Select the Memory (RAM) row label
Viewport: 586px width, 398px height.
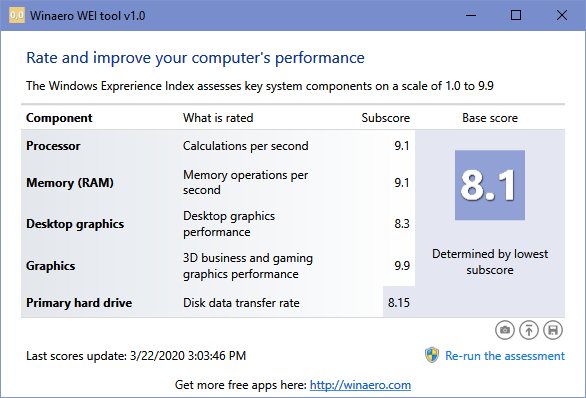(x=70, y=183)
